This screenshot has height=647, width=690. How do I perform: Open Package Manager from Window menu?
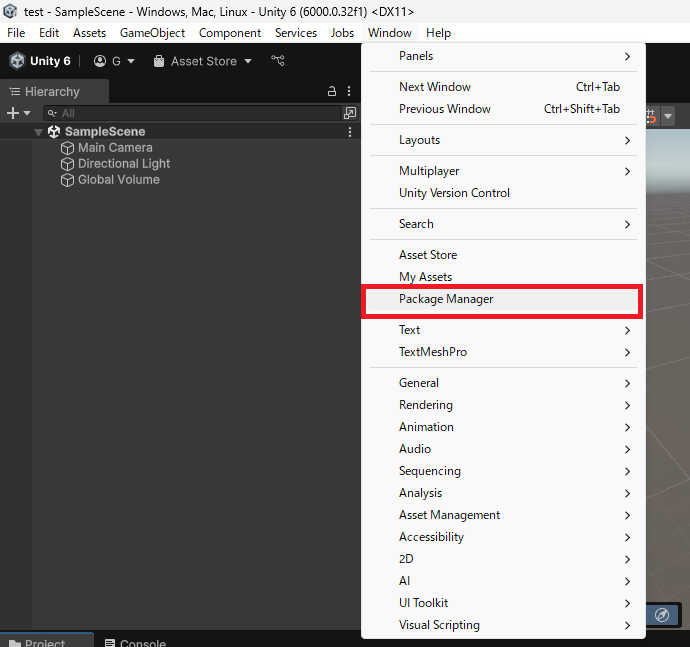[502, 299]
